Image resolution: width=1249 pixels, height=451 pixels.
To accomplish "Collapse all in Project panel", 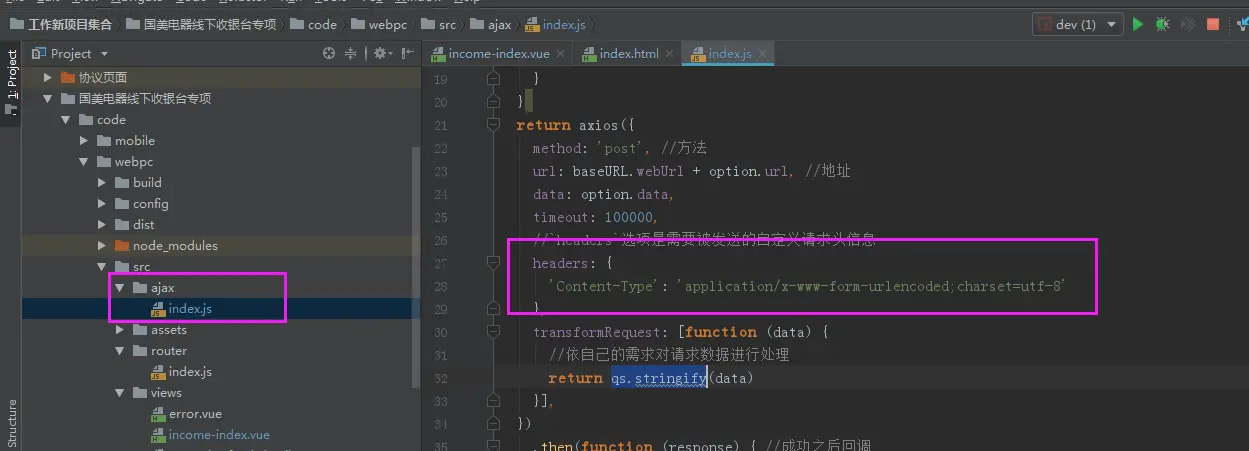I will point(351,53).
